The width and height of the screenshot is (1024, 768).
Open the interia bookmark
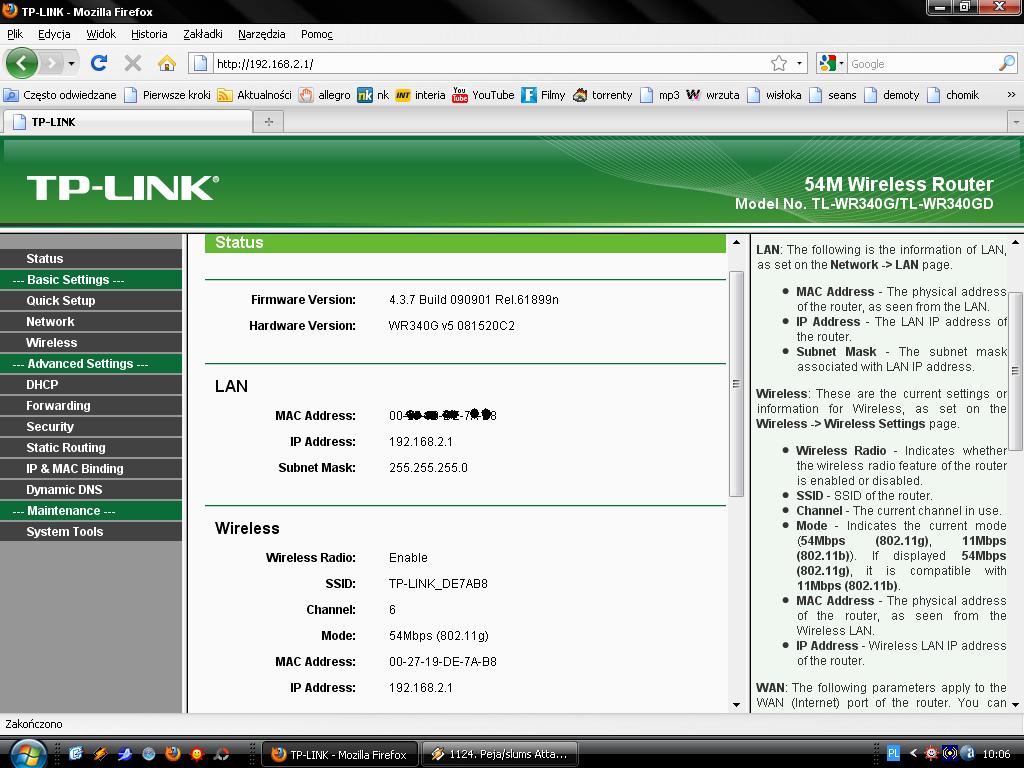click(420, 95)
